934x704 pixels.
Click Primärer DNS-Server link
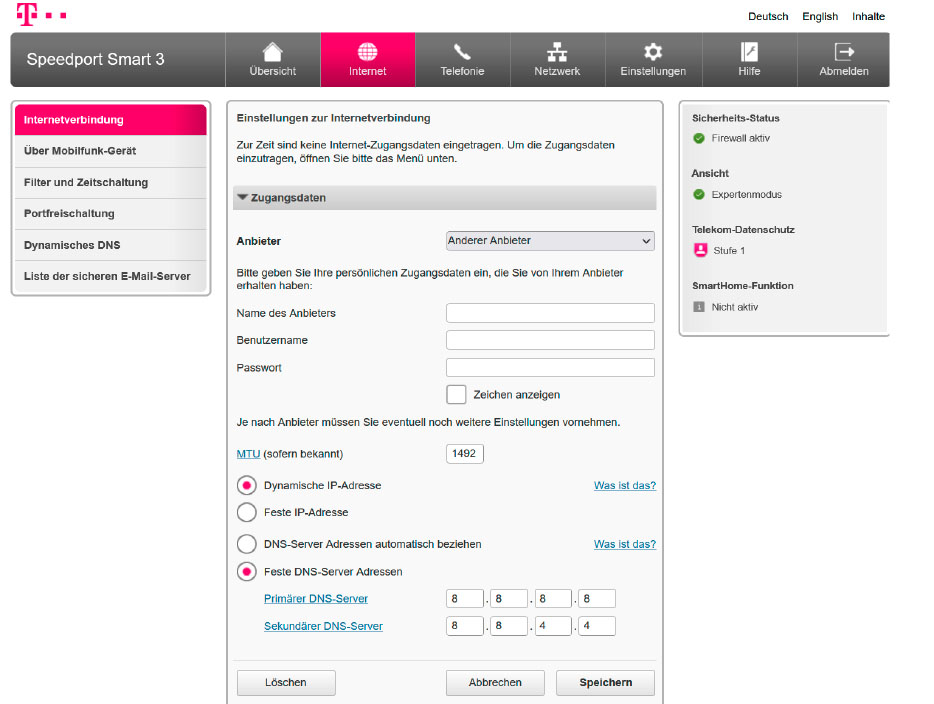click(316, 599)
